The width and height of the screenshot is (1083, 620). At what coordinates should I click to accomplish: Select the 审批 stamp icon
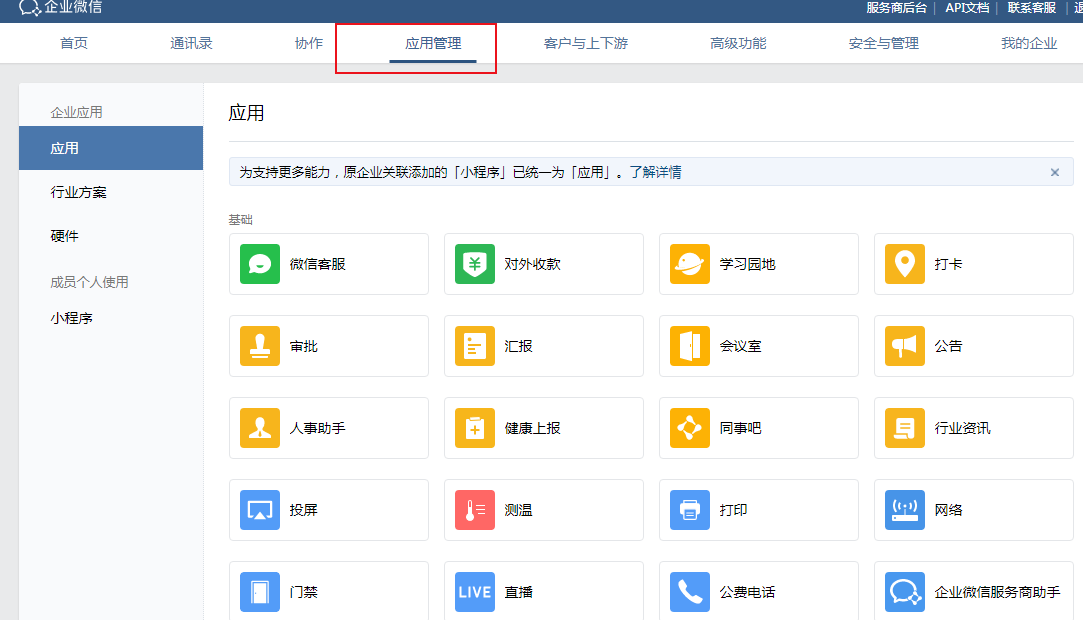click(x=260, y=346)
